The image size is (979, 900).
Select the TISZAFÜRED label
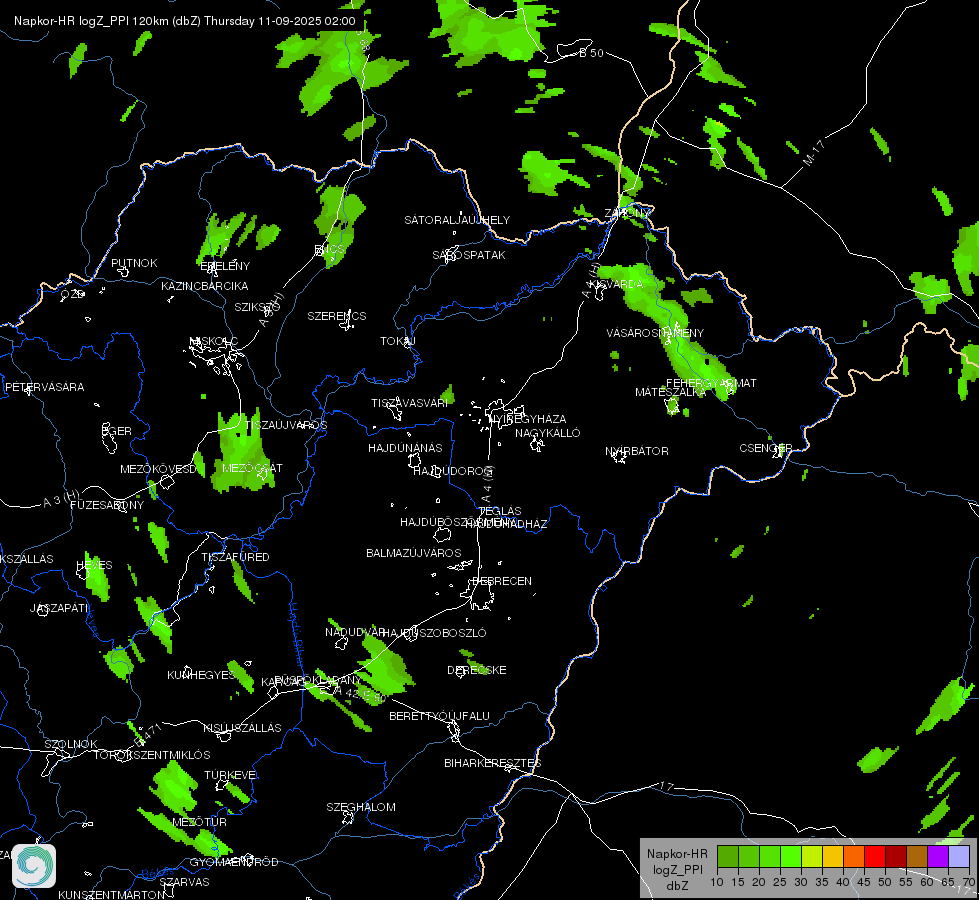pyautogui.click(x=235, y=556)
